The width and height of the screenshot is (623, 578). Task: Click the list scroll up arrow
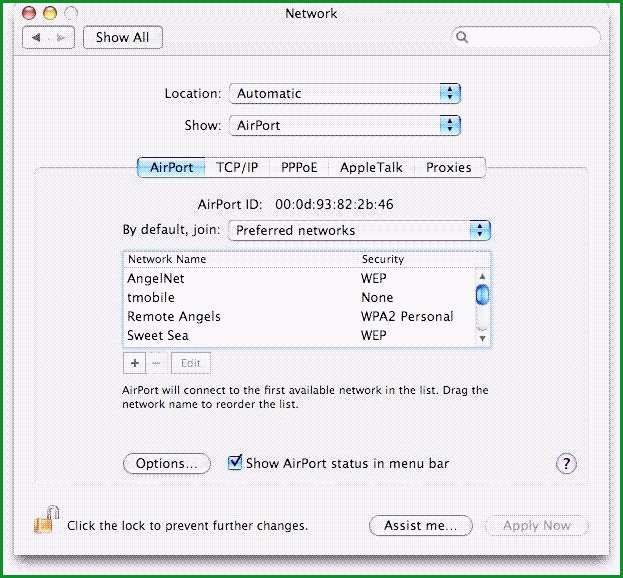(482, 276)
